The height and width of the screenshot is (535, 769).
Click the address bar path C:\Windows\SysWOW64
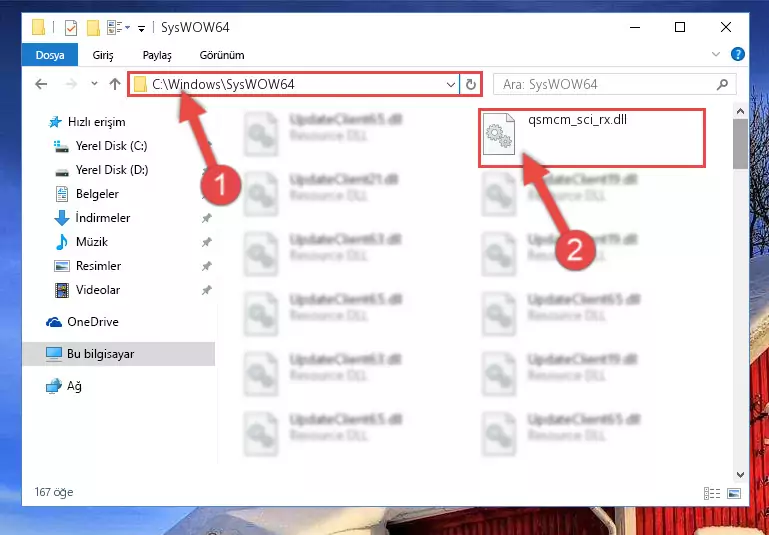[223, 84]
